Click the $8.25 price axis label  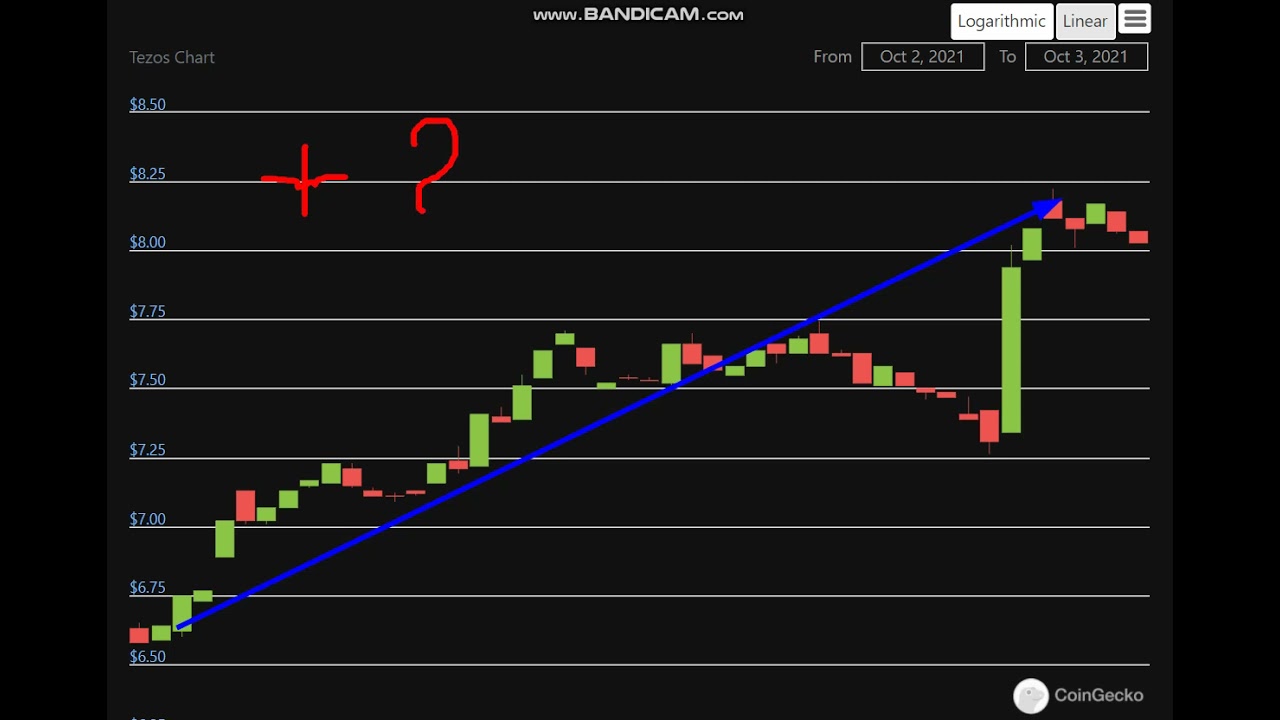coord(148,174)
